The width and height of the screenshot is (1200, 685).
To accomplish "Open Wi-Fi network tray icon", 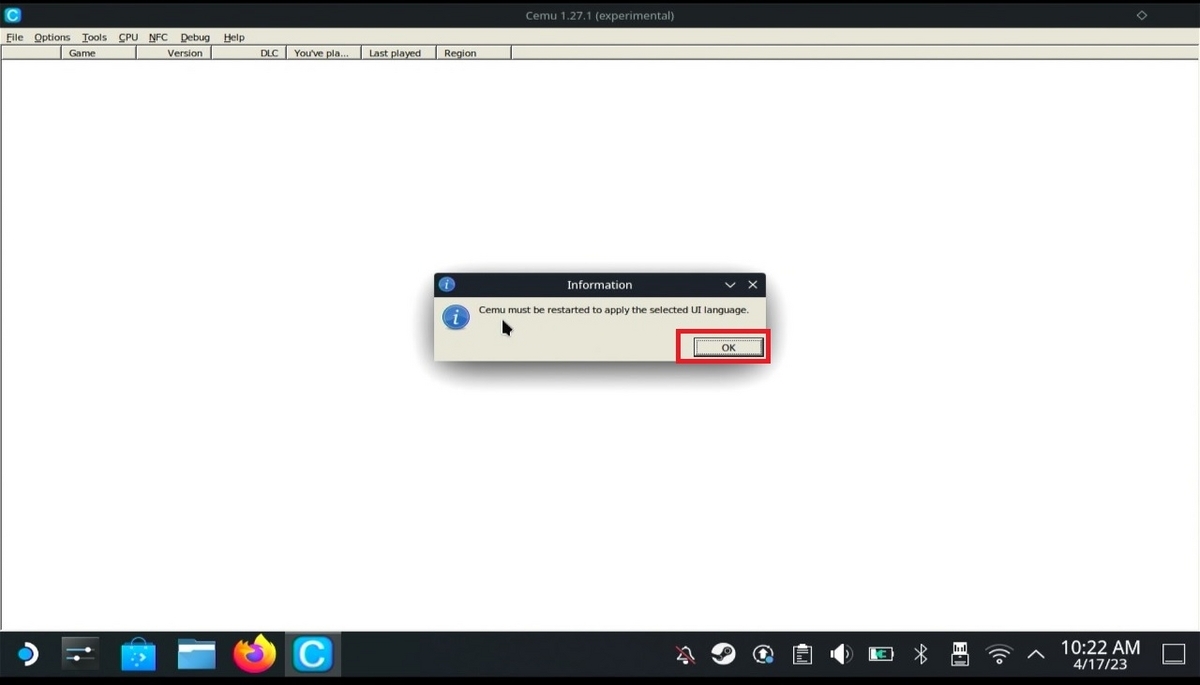I will click(998, 655).
